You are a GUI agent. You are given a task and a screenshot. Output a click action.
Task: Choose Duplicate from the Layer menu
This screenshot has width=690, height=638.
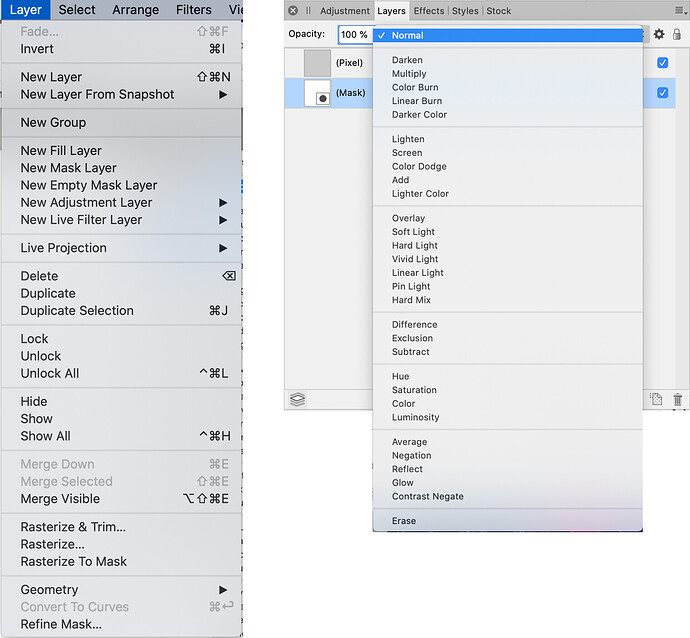(122, 293)
